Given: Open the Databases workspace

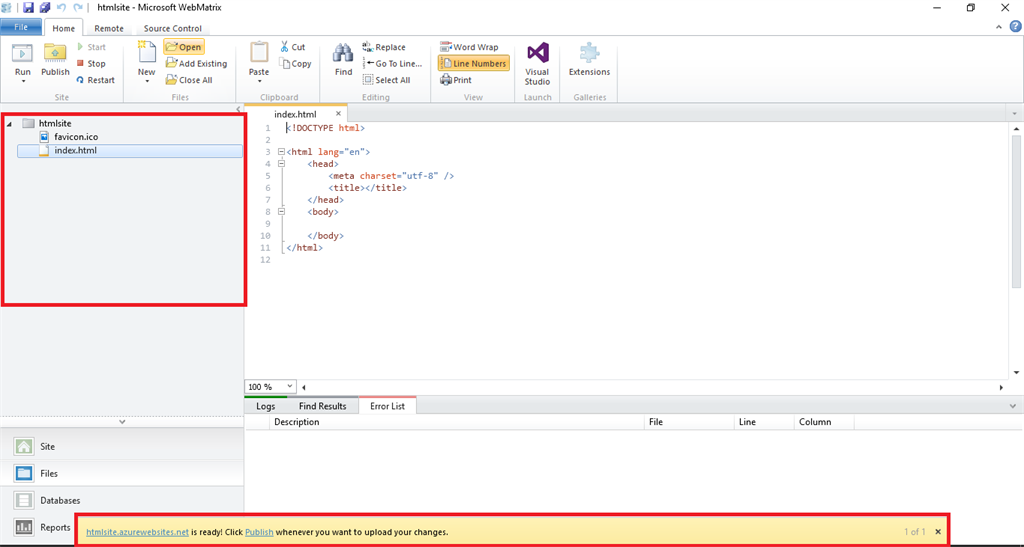Looking at the screenshot, I should 122,500.
